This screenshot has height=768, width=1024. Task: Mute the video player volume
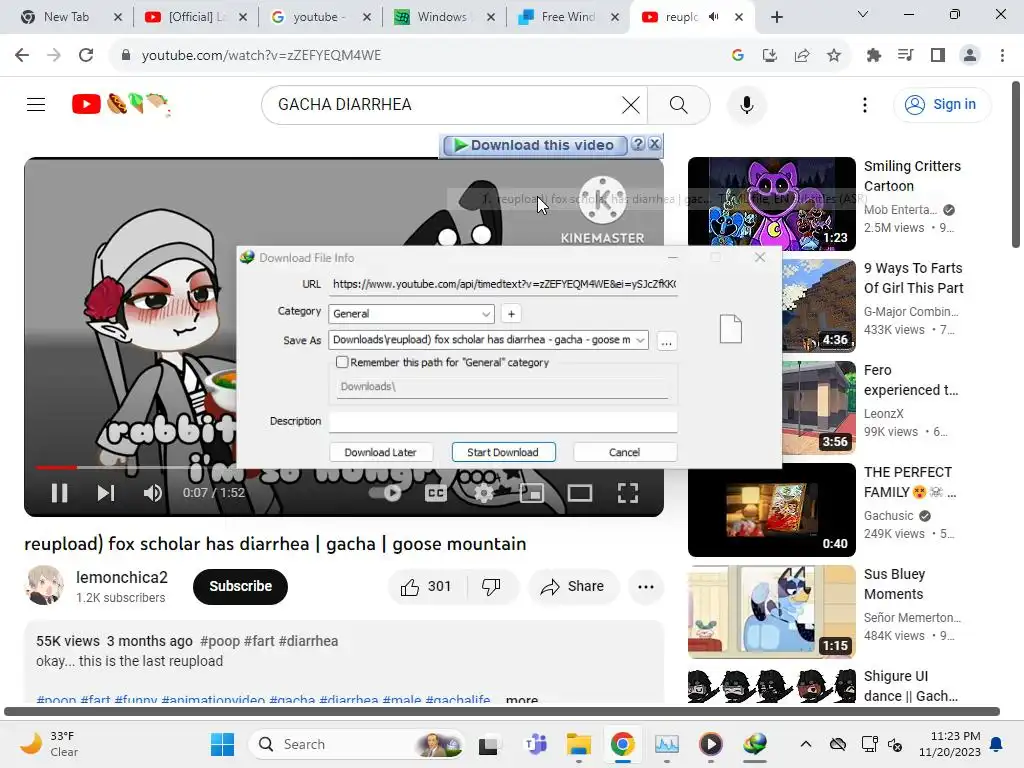(152, 493)
